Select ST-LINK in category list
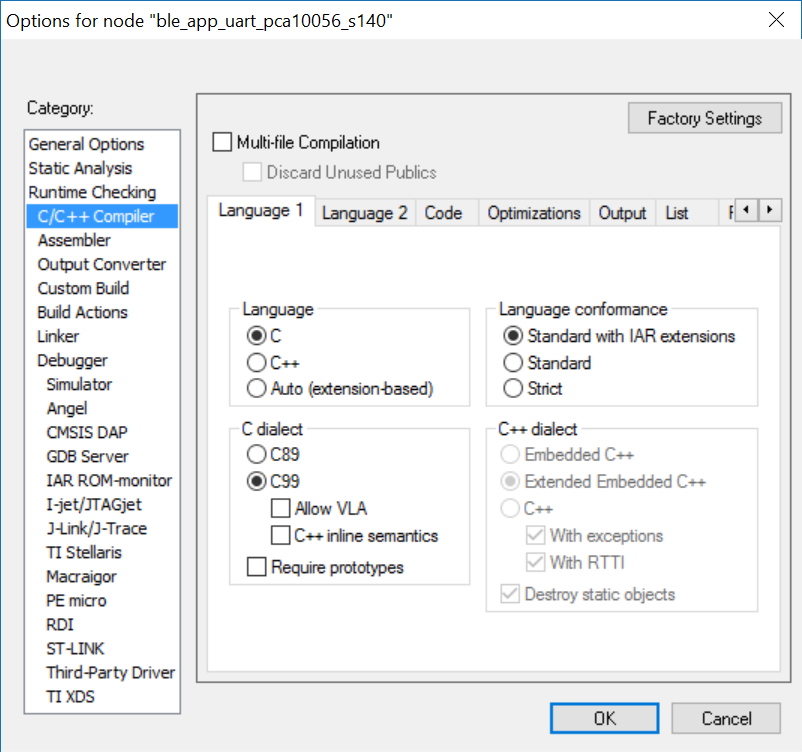This screenshot has width=802, height=752. tap(102, 649)
